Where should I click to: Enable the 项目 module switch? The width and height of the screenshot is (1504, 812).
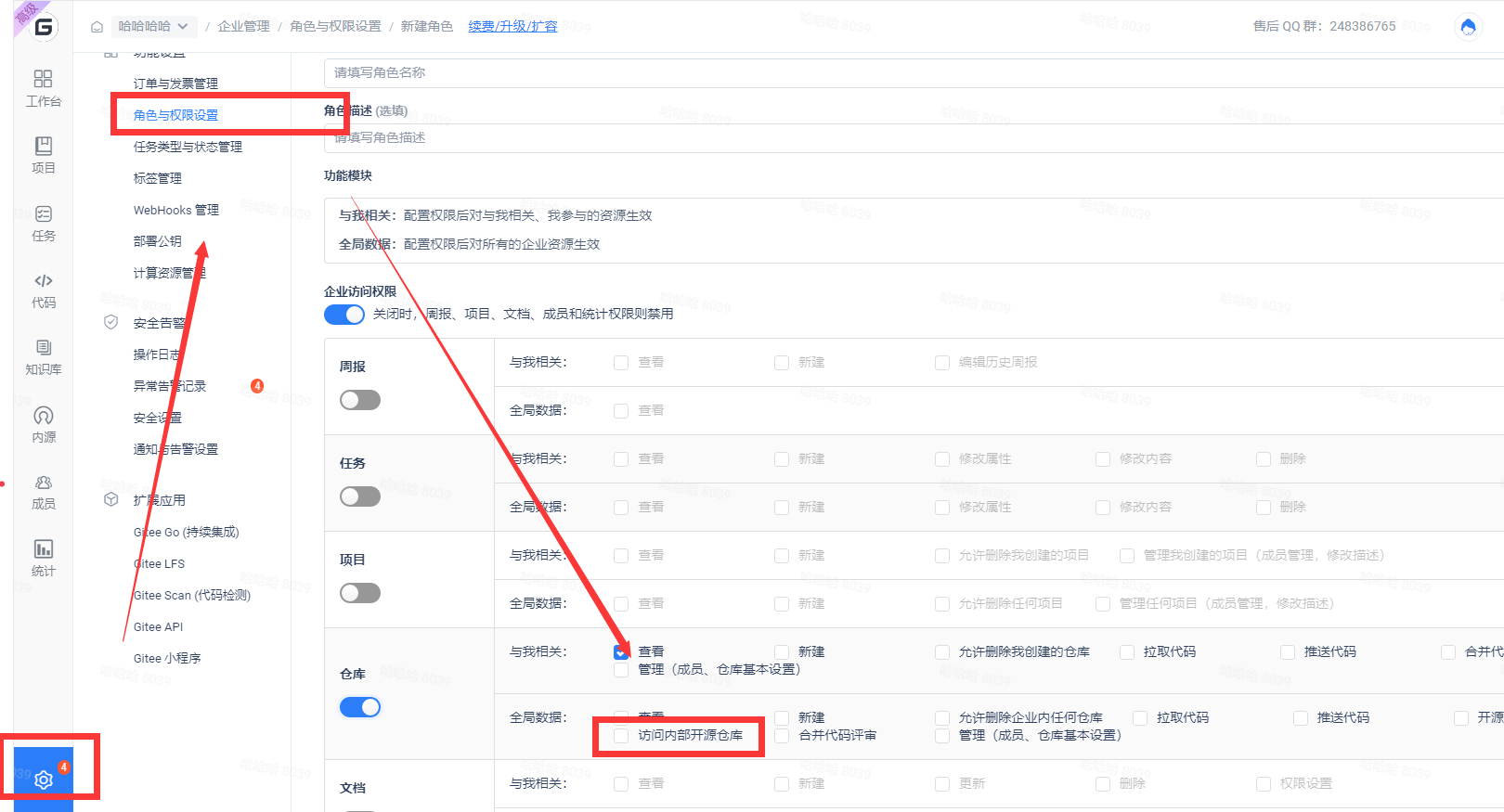pos(360,593)
